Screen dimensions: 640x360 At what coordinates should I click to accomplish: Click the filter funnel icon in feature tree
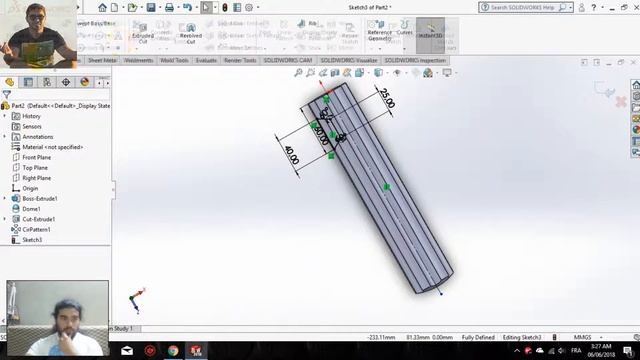(7, 95)
